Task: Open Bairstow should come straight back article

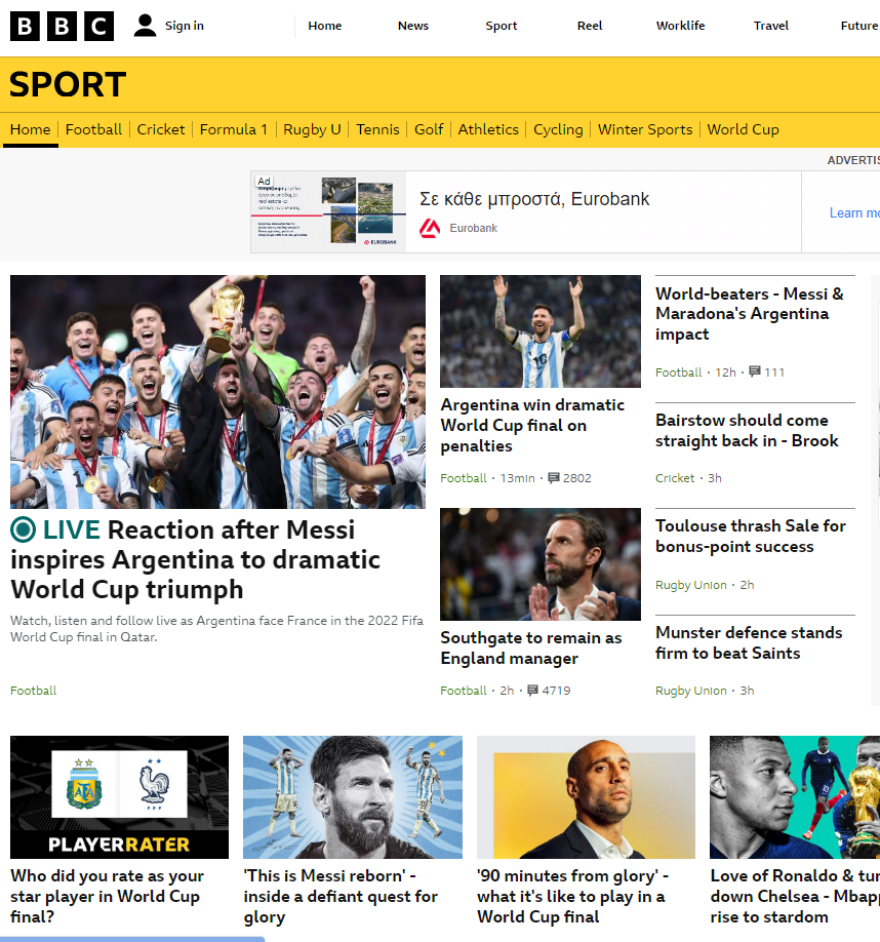Action: click(747, 430)
